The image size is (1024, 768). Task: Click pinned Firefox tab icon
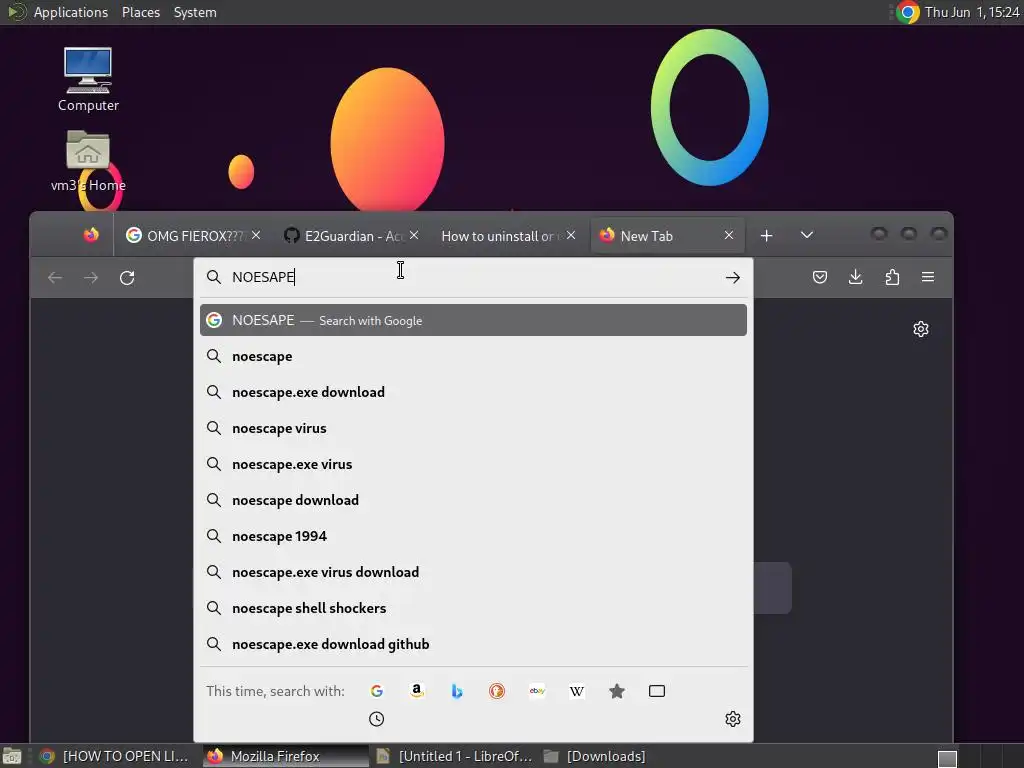[x=91, y=235]
